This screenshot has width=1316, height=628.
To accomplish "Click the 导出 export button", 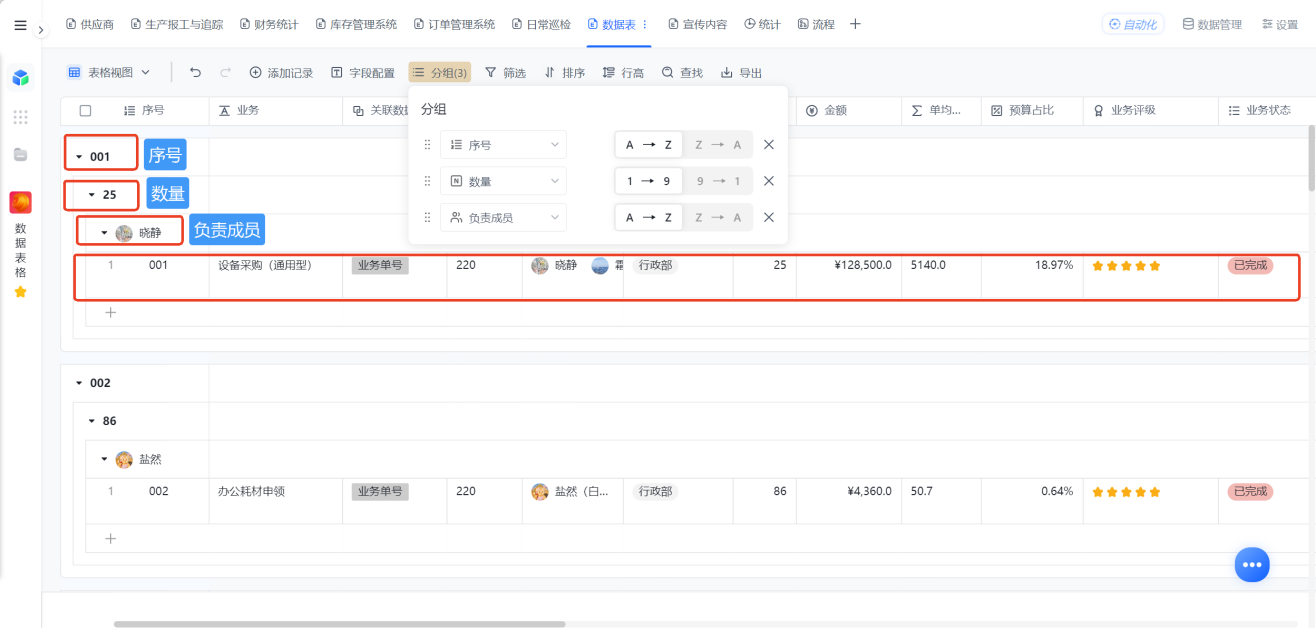I will click(741, 72).
